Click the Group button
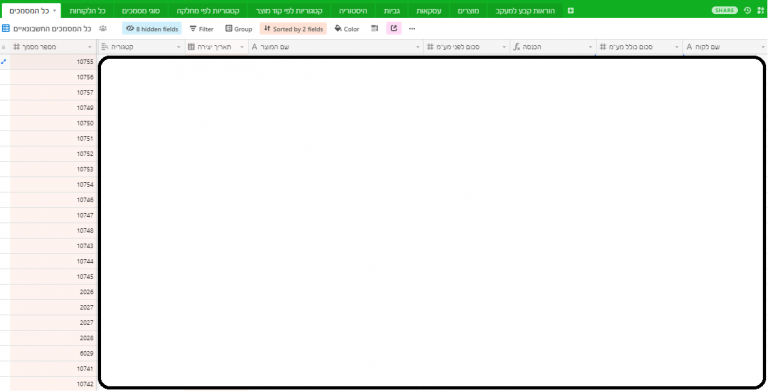This screenshot has height=392, width=768. click(239, 29)
